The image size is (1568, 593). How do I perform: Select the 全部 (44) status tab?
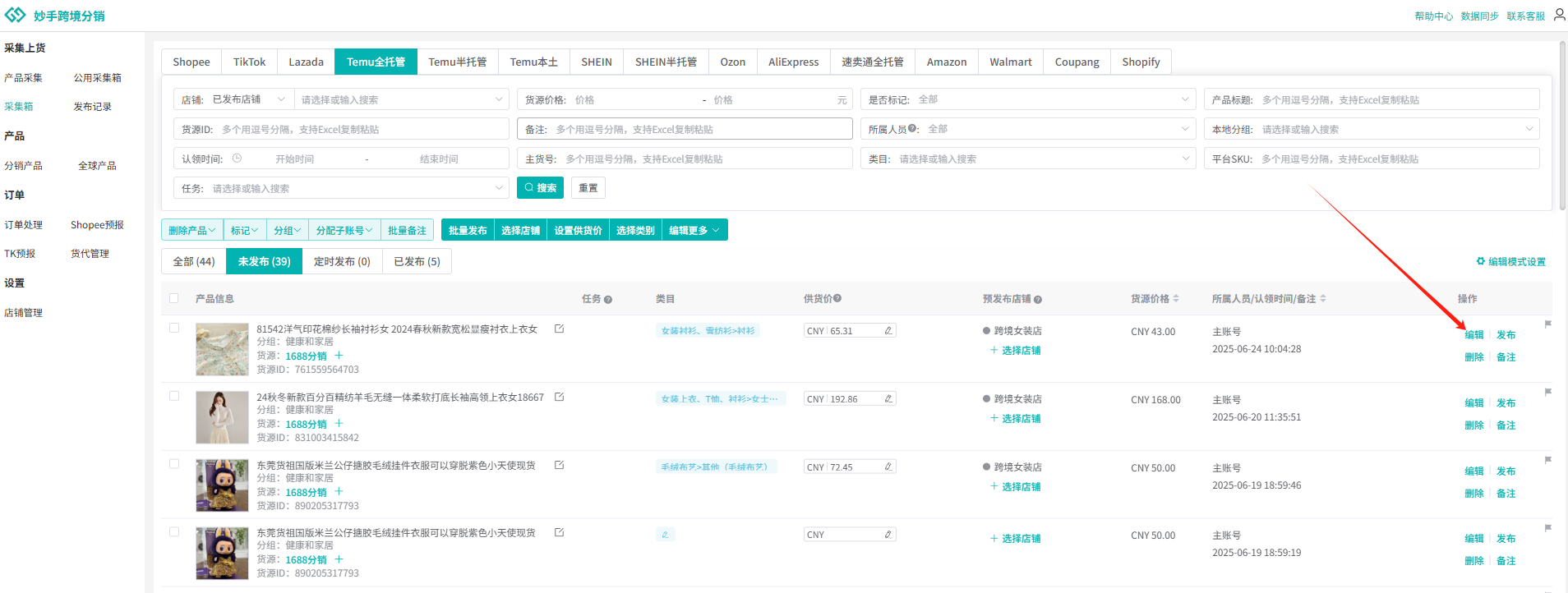point(194,261)
